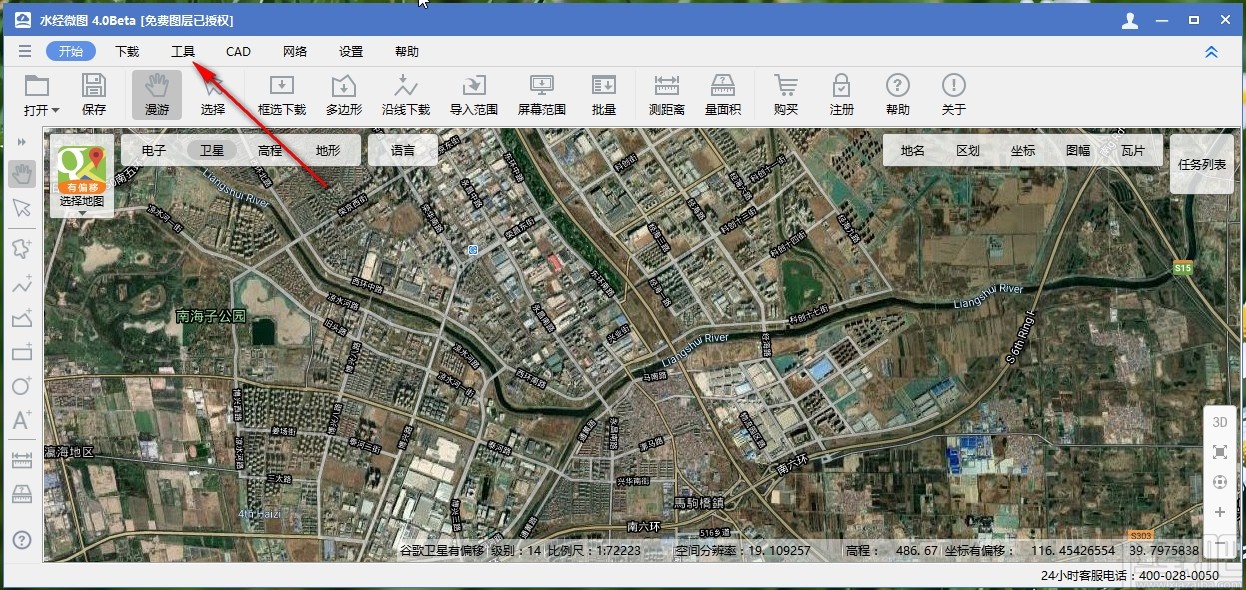The height and width of the screenshot is (590, 1246).
Task: Open the 下载 menu tab
Action: 127,51
